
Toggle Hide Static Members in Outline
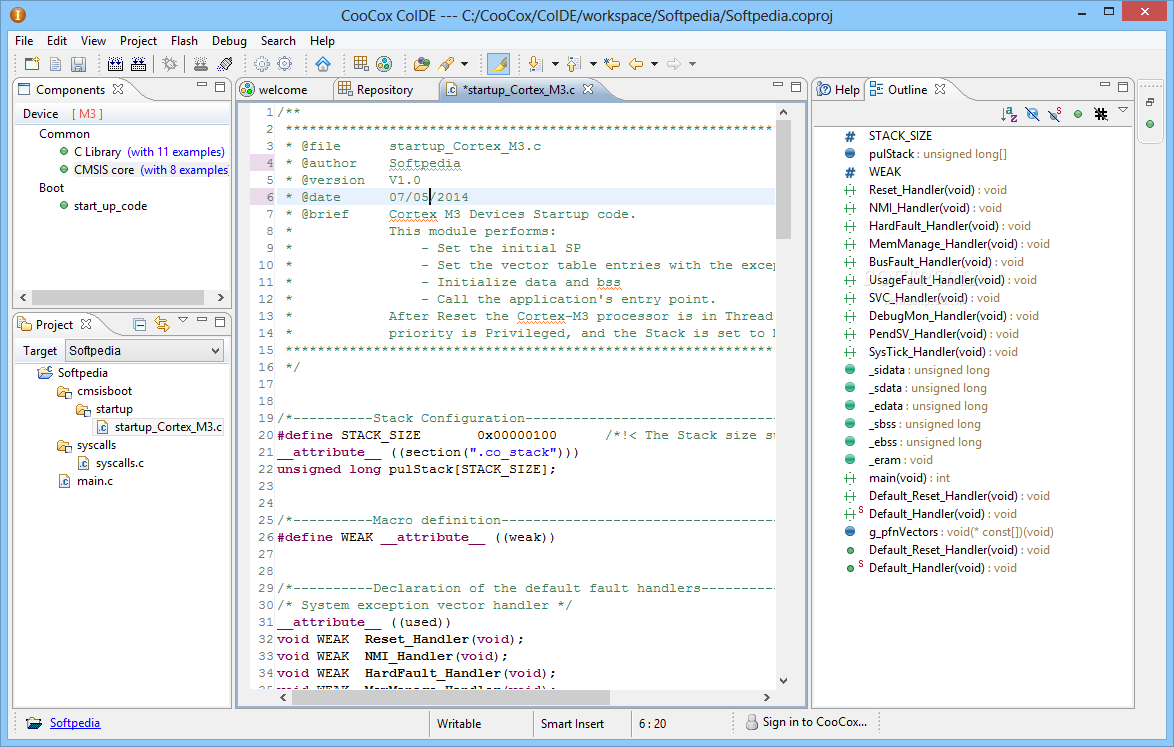point(1055,114)
